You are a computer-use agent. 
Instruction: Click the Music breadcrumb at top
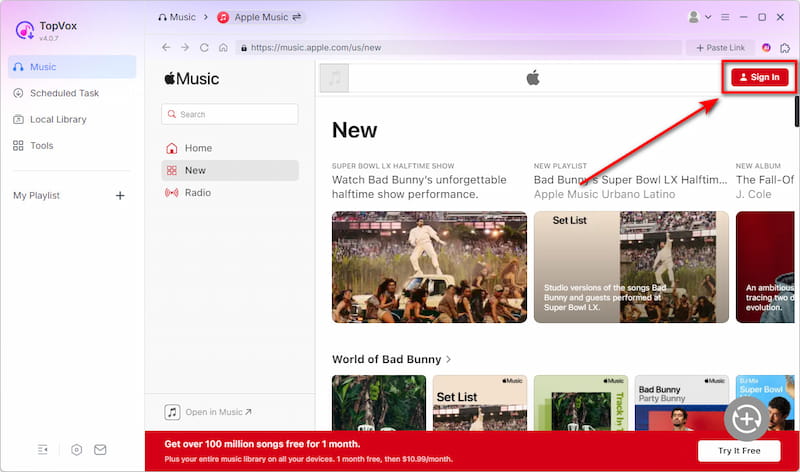pyautogui.click(x=177, y=17)
